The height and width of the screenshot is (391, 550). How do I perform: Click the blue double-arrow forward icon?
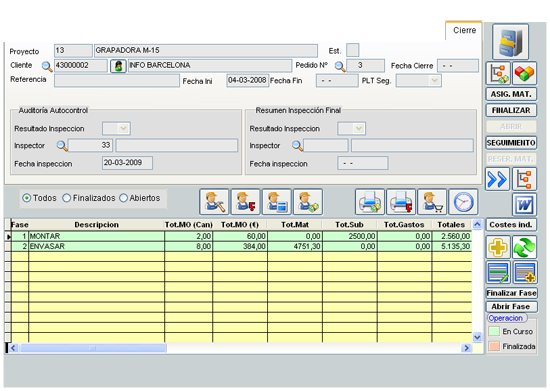[x=497, y=179]
